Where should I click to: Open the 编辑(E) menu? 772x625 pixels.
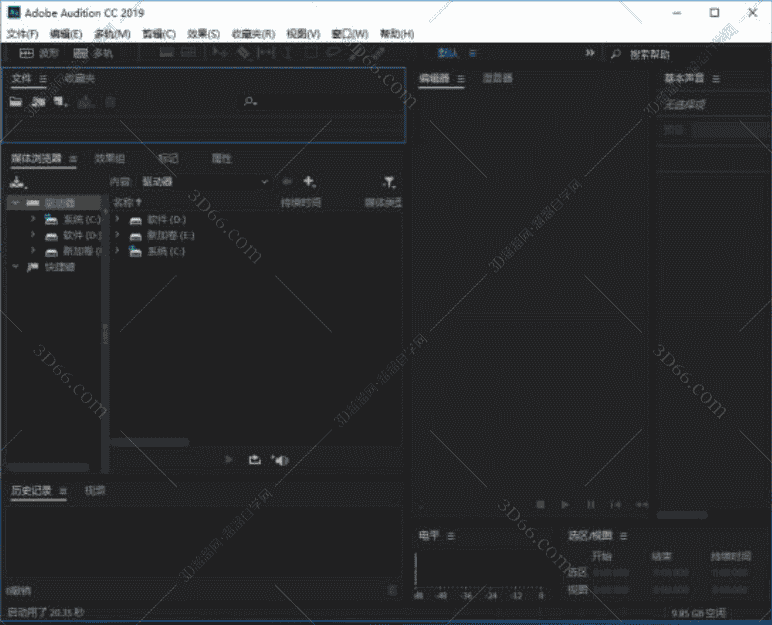click(66, 33)
